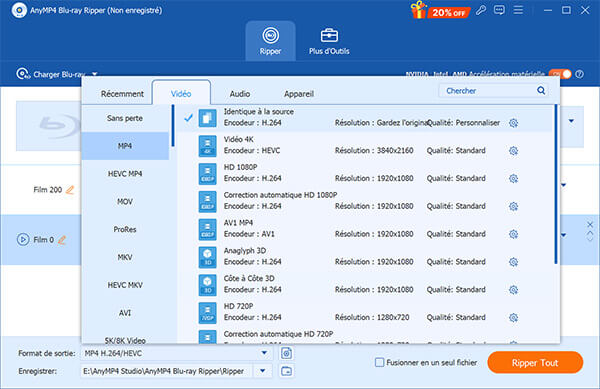Expand the Charger Blu-ray dropdown arrow

pos(95,74)
